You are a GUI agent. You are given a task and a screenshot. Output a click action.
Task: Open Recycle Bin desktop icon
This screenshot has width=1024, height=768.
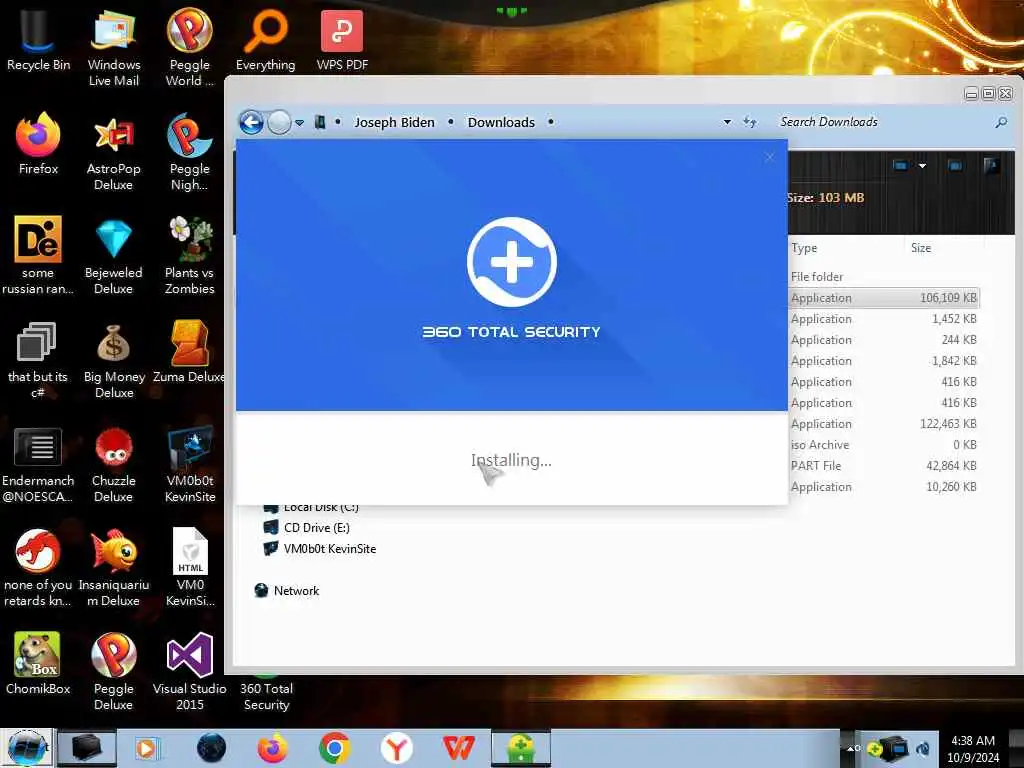(38, 38)
